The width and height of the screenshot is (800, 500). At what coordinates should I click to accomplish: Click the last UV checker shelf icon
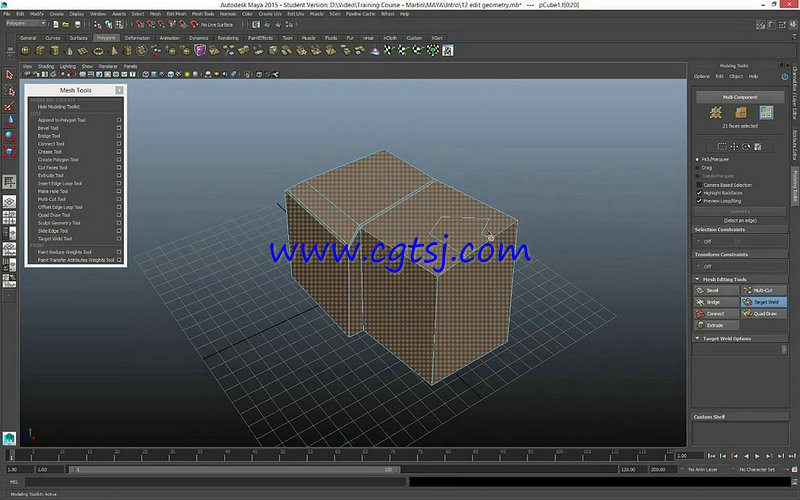[x=447, y=50]
